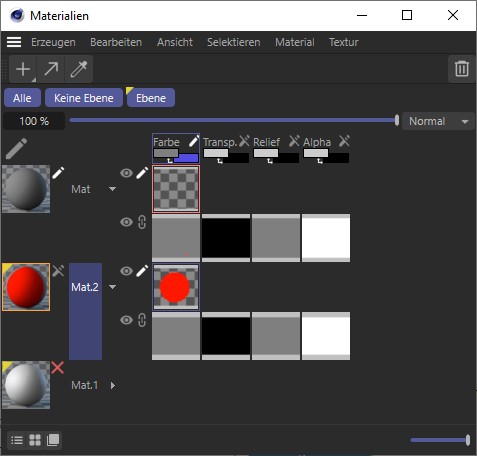Click the Alle filter button
The image size is (477, 456).
pos(22,98)
